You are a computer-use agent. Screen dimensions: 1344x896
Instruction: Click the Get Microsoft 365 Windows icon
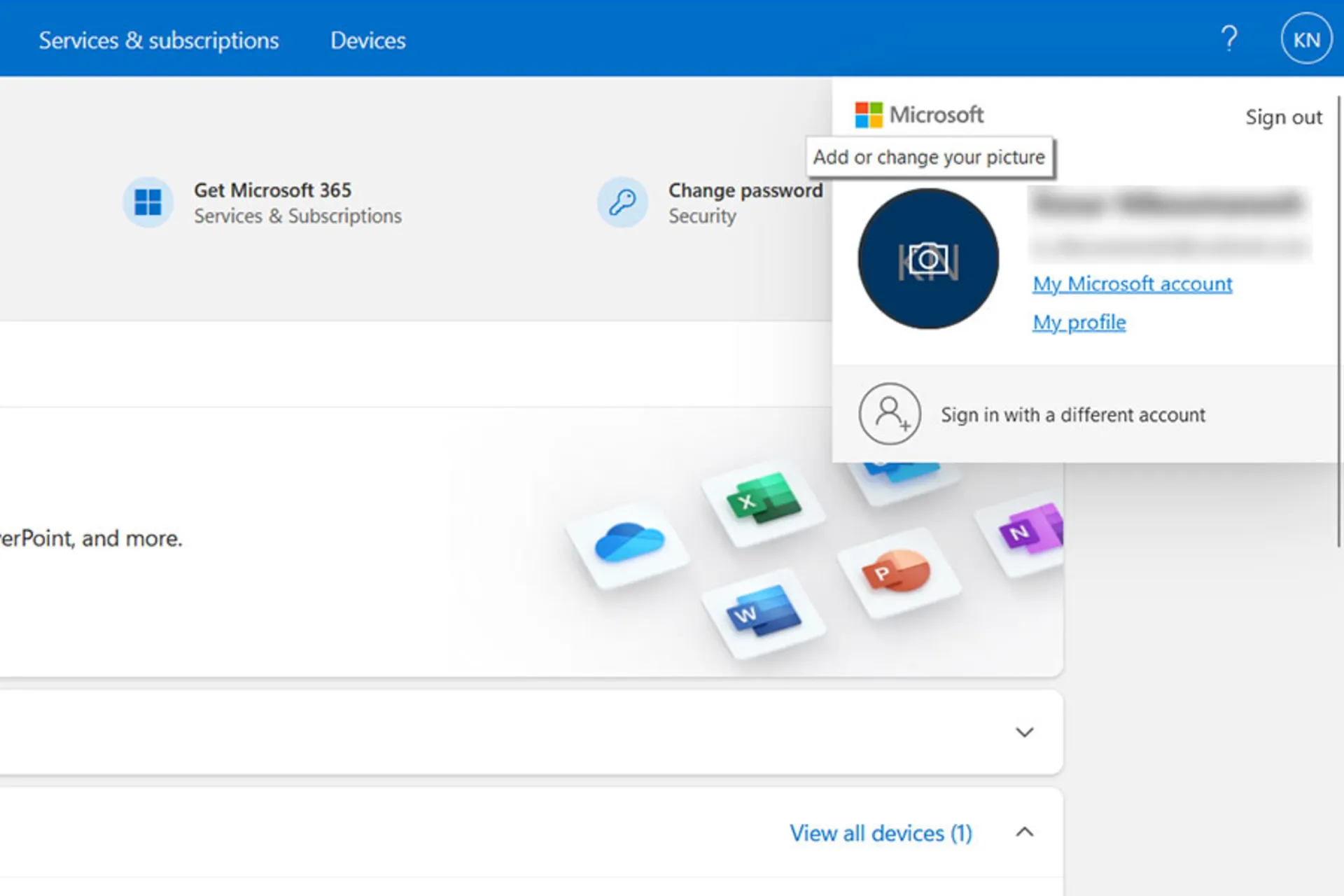click(x=148, y=202)
